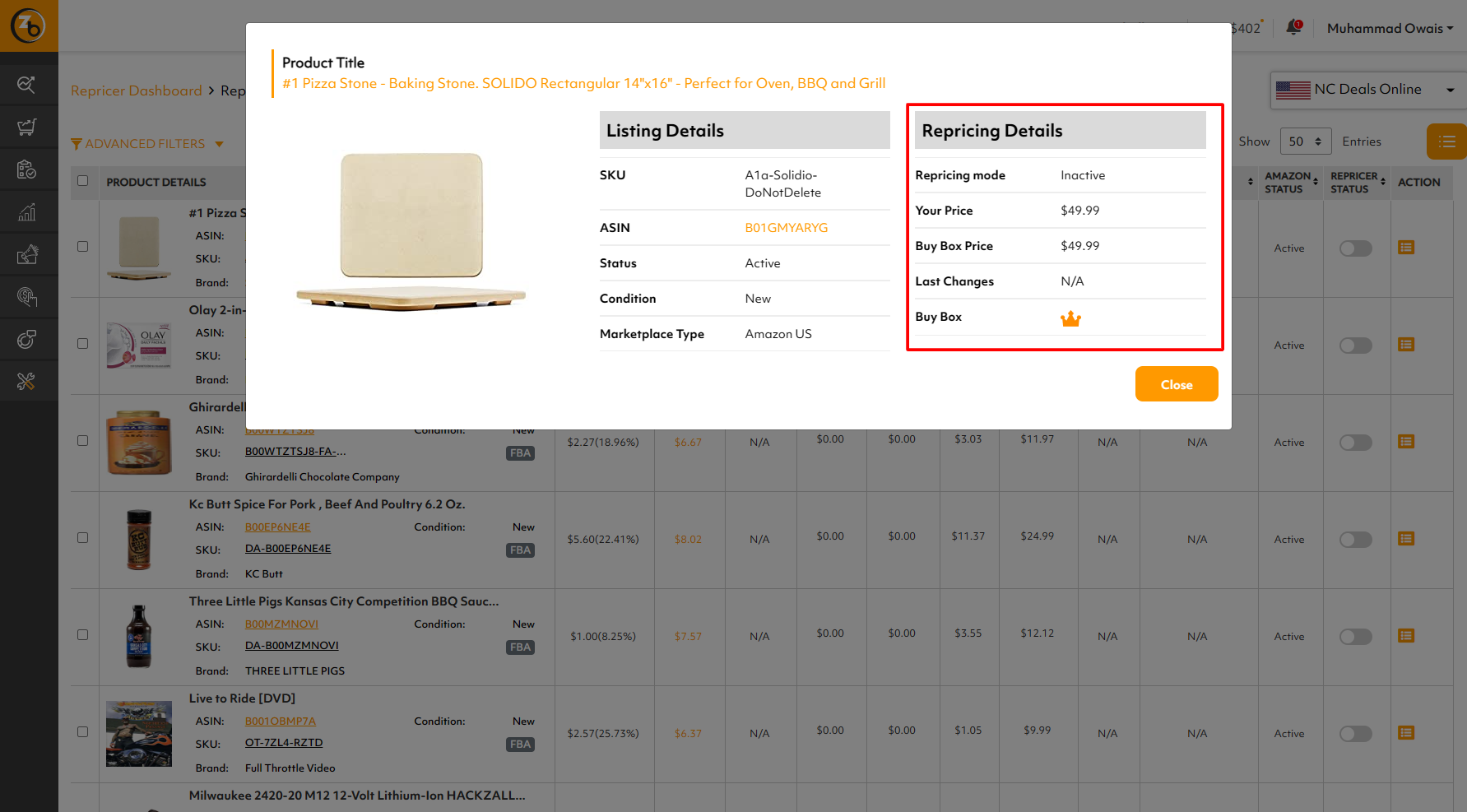Open action details for Three Little Pigs row
The width and height of the screenshot is (1467, 812).
1406,636
